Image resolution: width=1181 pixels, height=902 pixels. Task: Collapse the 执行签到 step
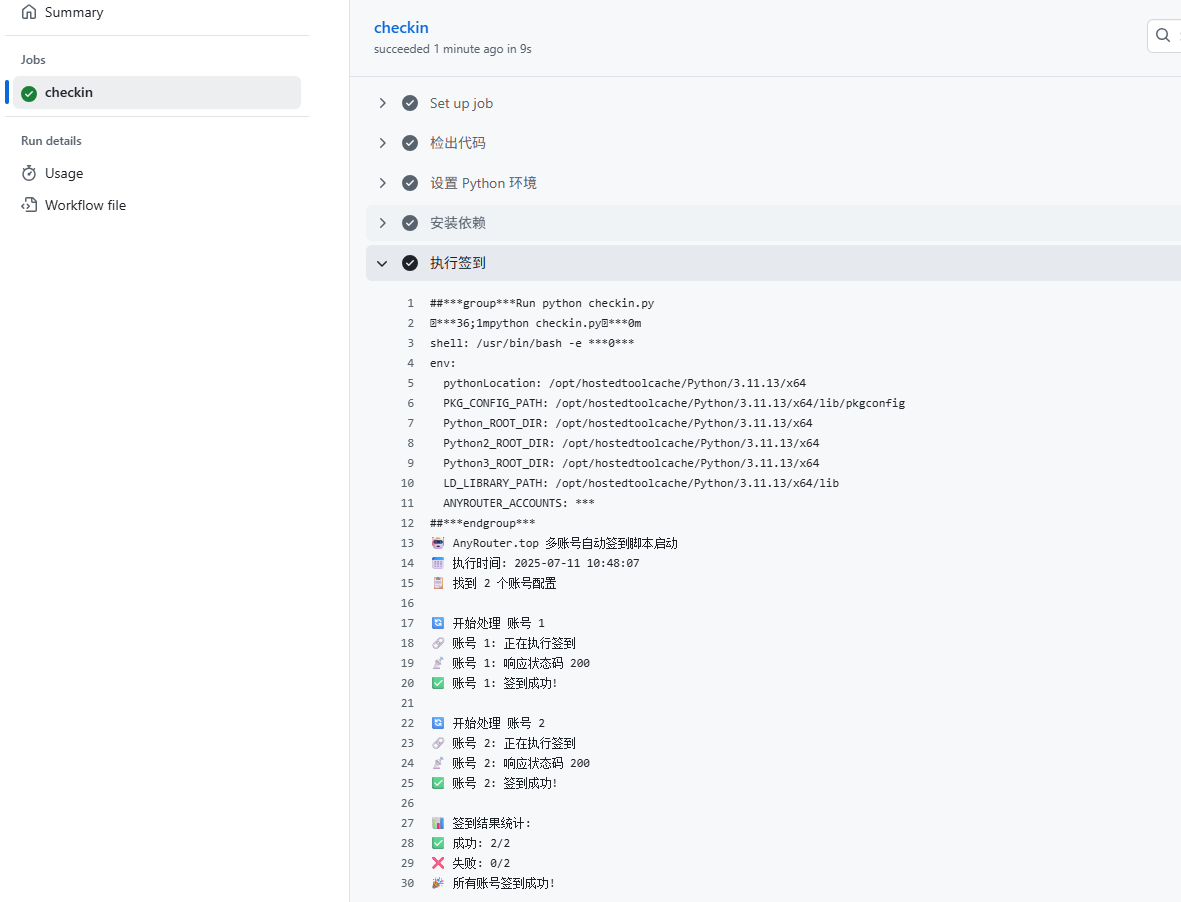tap(383, 263)
